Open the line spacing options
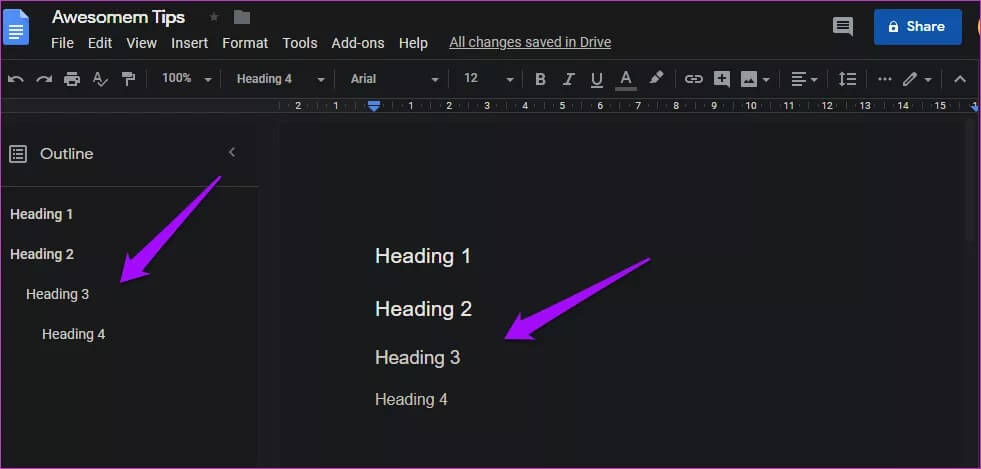The image size is (981, 469). (x=847, y=79)
